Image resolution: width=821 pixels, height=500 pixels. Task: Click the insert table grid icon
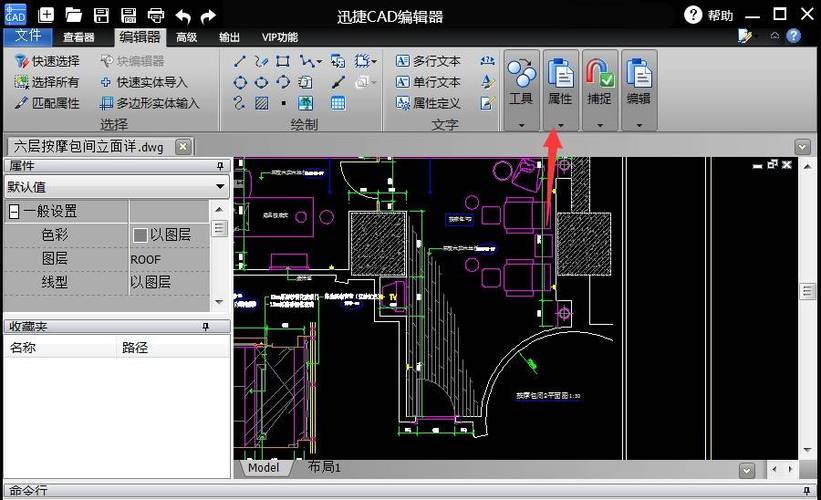(x=338, y=103)
